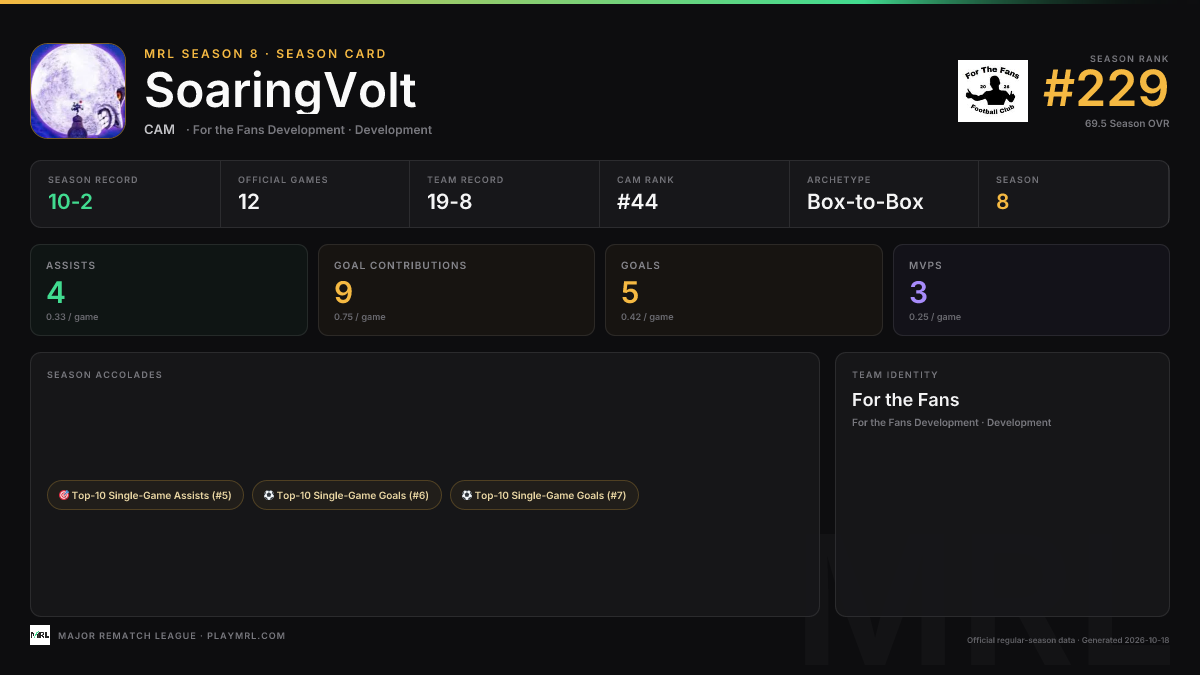Click the For the Fans team identity title
1200x675 pixels.
906,400
